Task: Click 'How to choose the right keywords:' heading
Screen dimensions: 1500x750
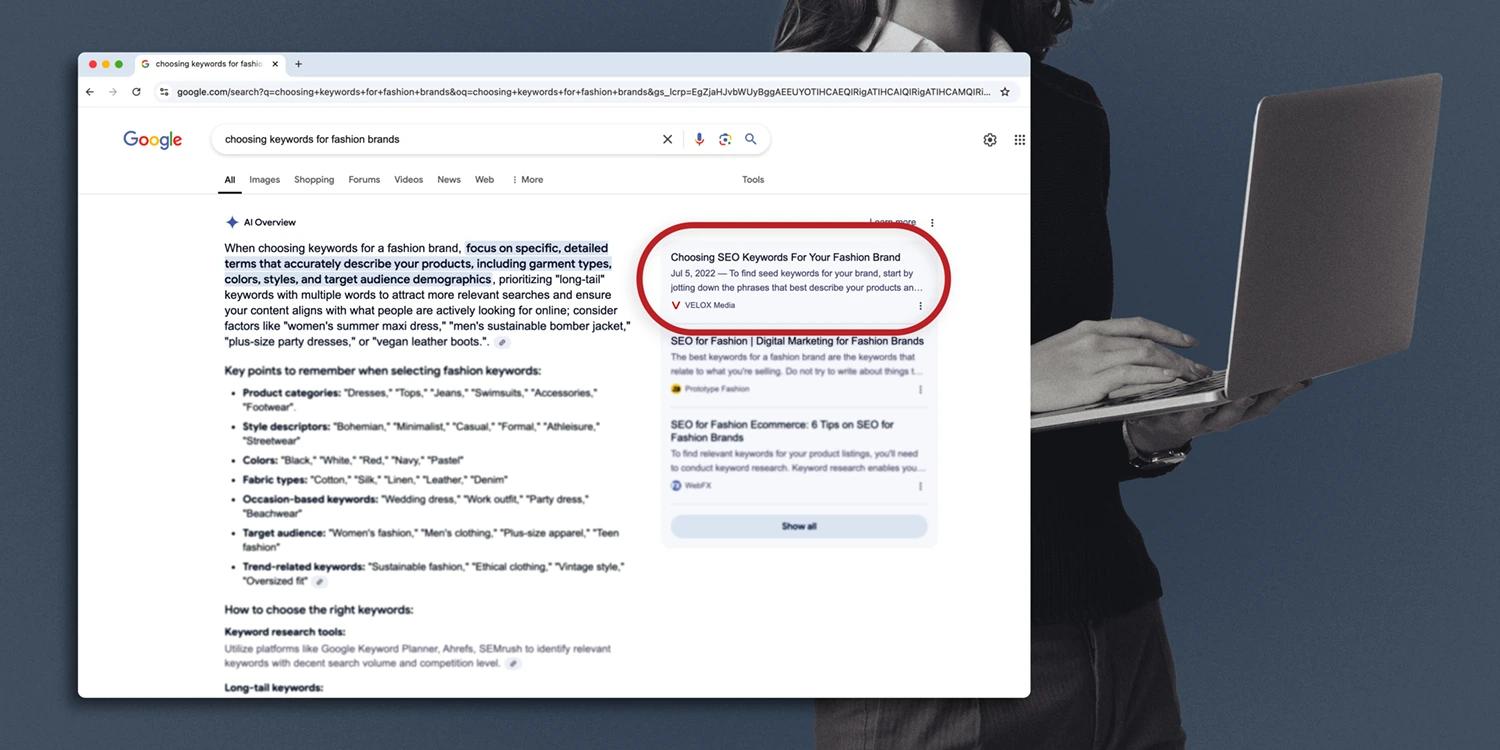Action: (x=319, y=610)
